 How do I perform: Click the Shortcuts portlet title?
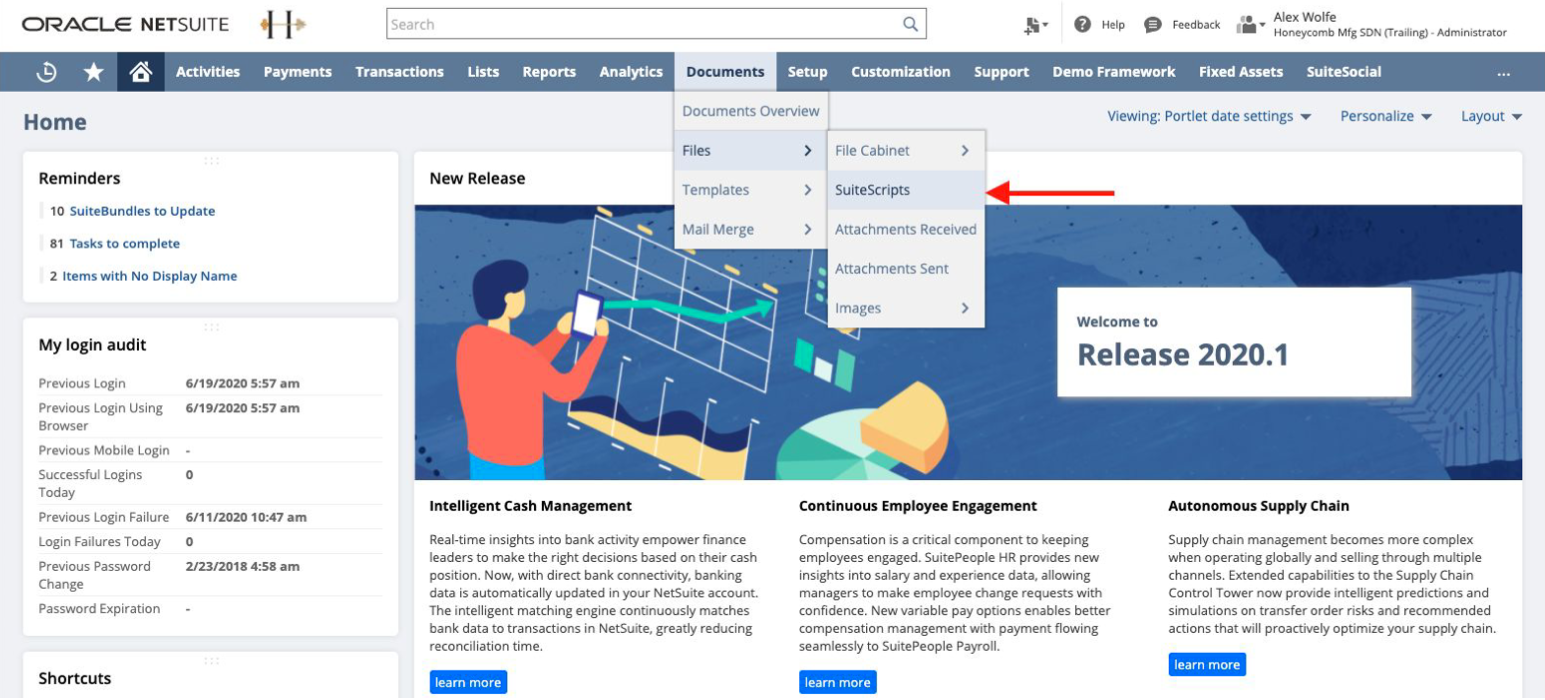tap(75, 678)
